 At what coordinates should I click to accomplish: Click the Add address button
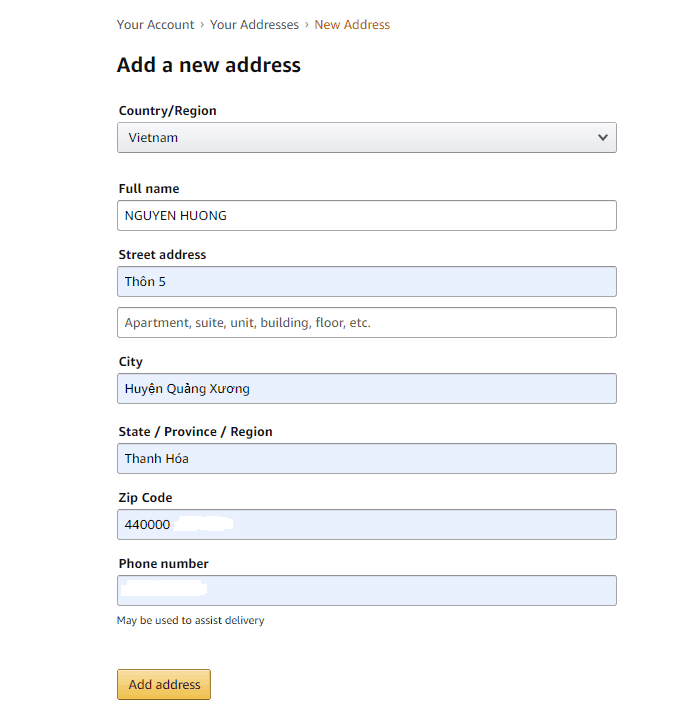click(x=164, y=685)
